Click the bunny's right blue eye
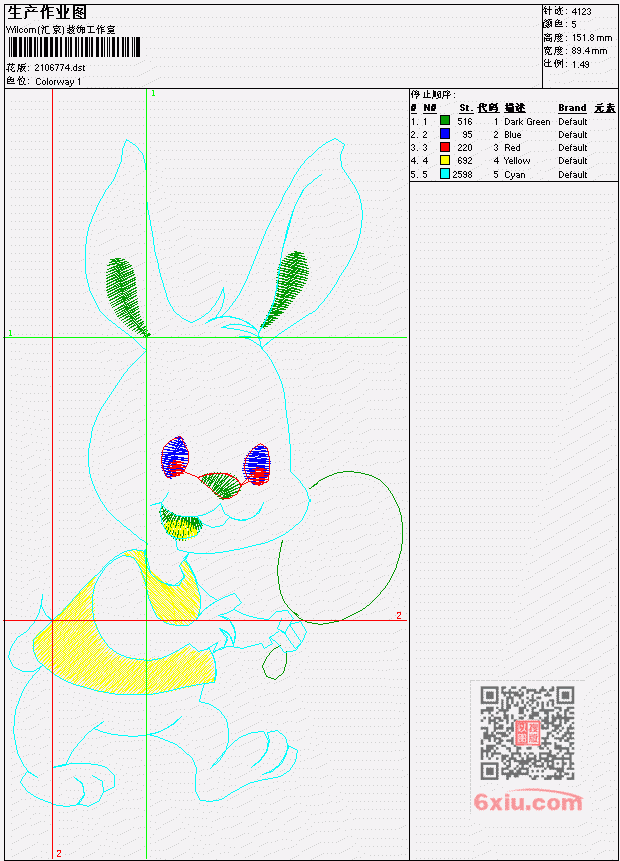The width and height of the screenshot is (620, 861). pyautogui.click(x=256, y=464)
